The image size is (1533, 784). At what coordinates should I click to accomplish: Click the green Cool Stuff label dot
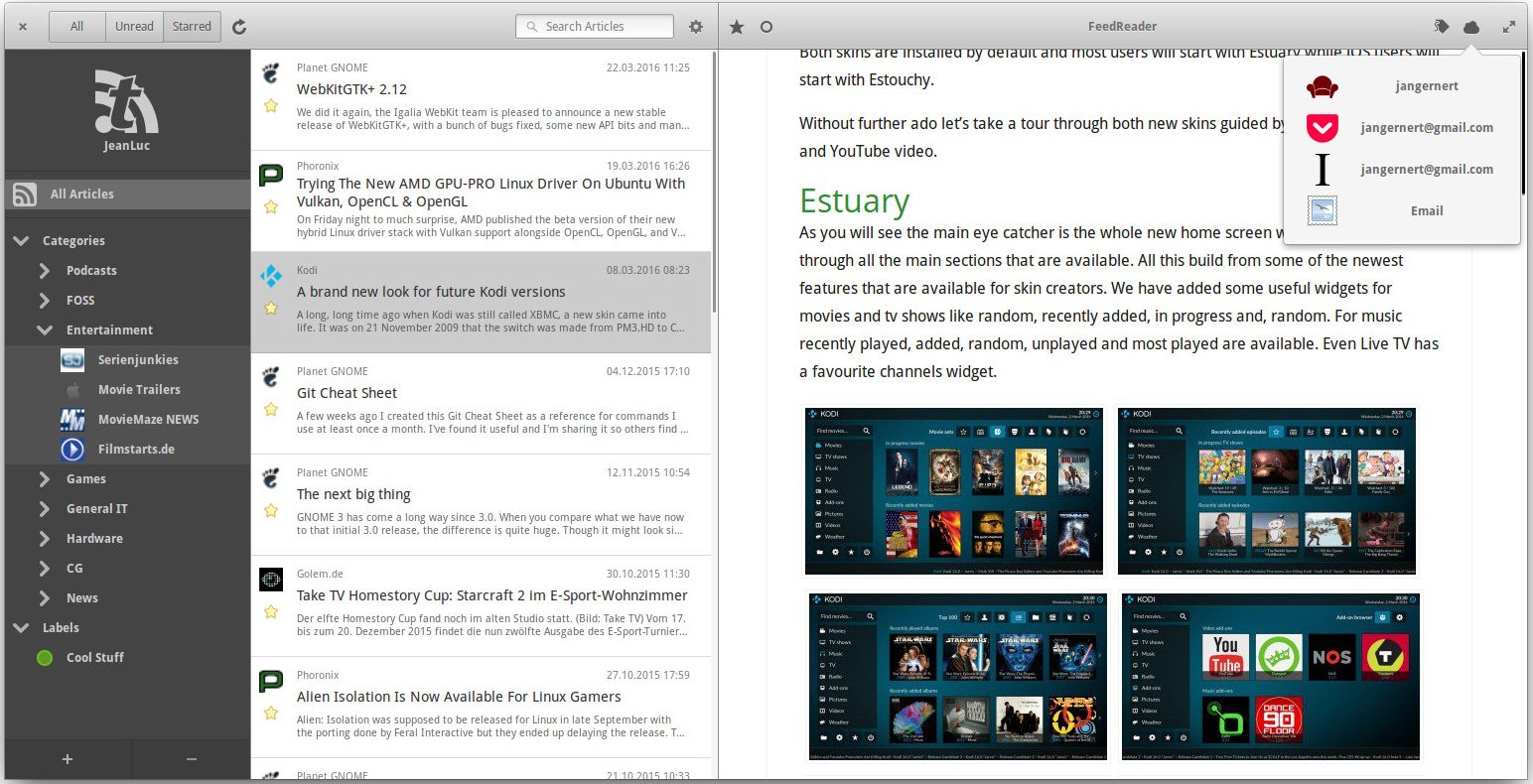pos(44,657)
